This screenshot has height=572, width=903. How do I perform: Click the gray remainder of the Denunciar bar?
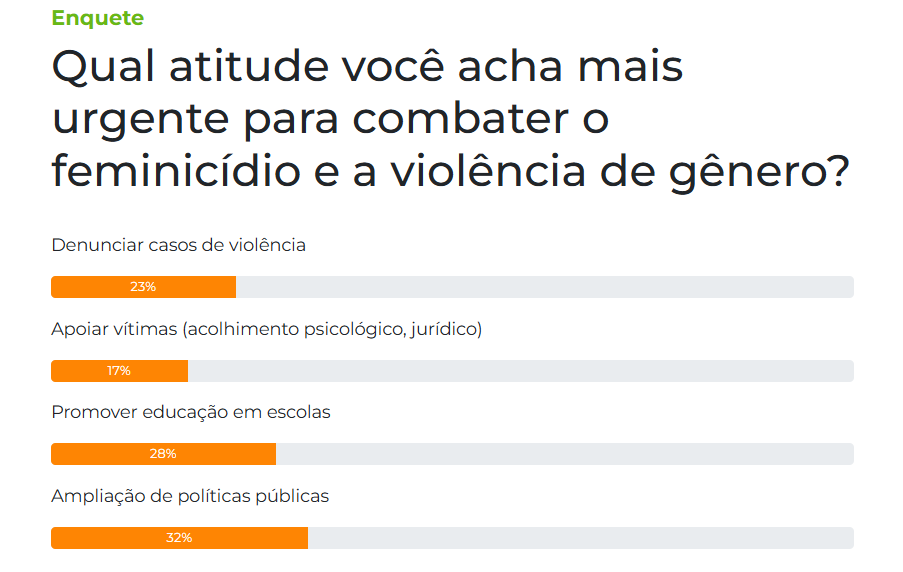pyautogui.click(x=545, y=287)
